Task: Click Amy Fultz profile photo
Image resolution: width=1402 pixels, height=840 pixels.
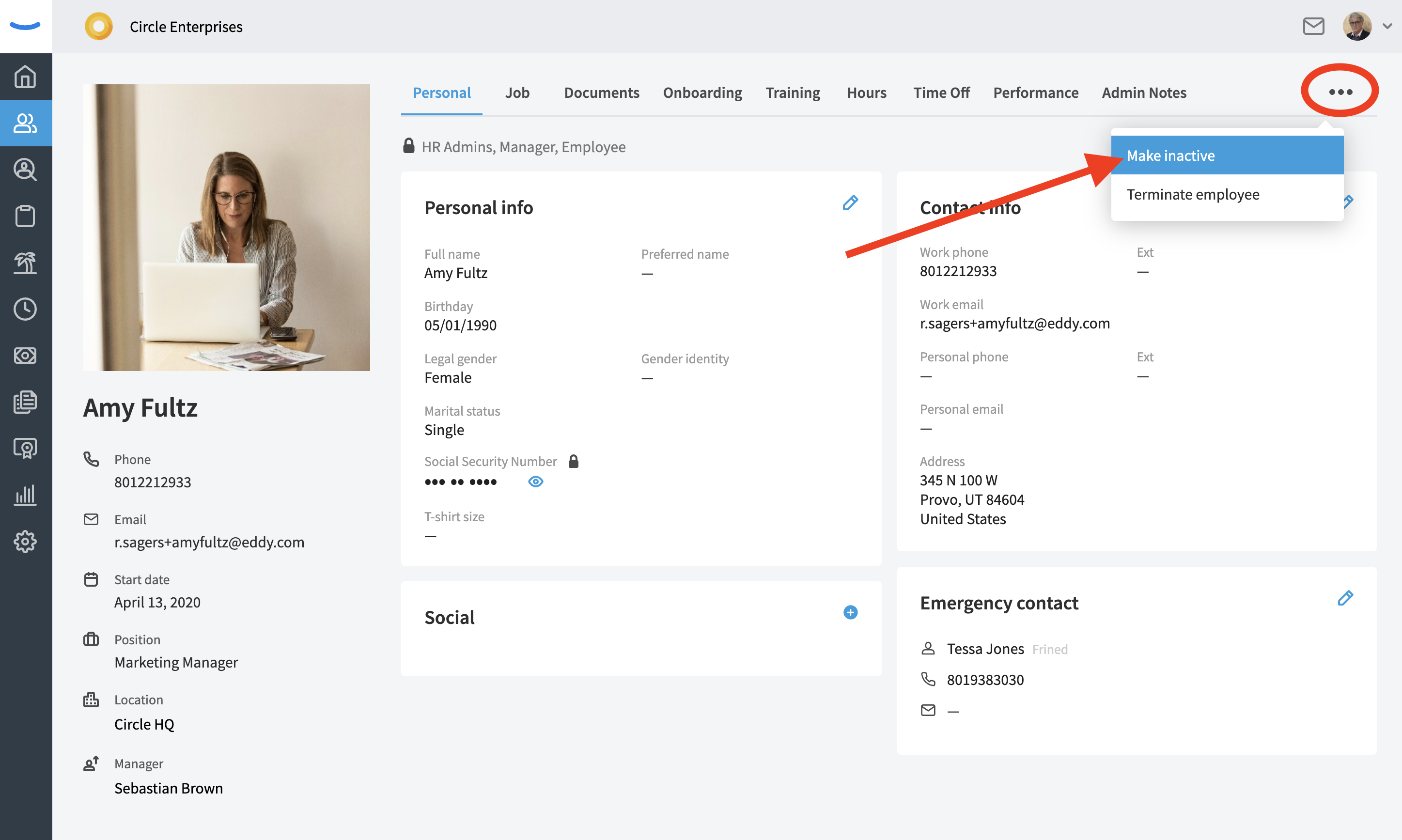Action: tap(226, 228)
